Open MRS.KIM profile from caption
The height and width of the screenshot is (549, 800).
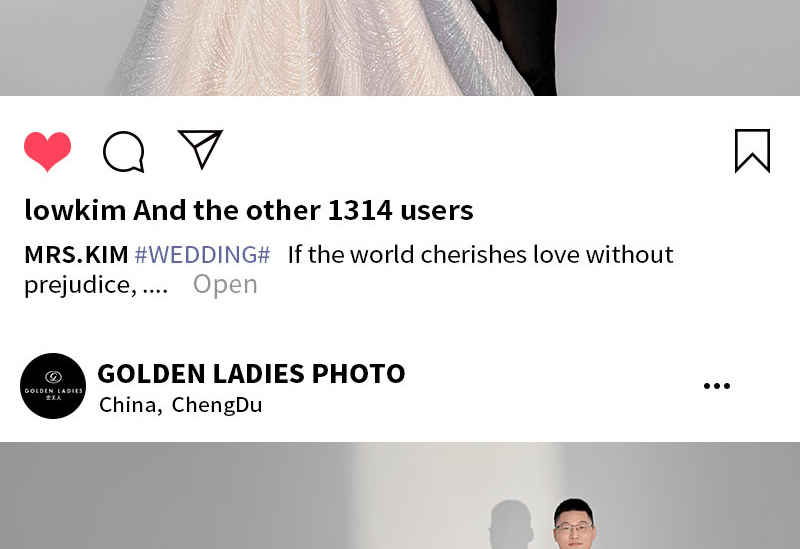[x=77, y=255]
